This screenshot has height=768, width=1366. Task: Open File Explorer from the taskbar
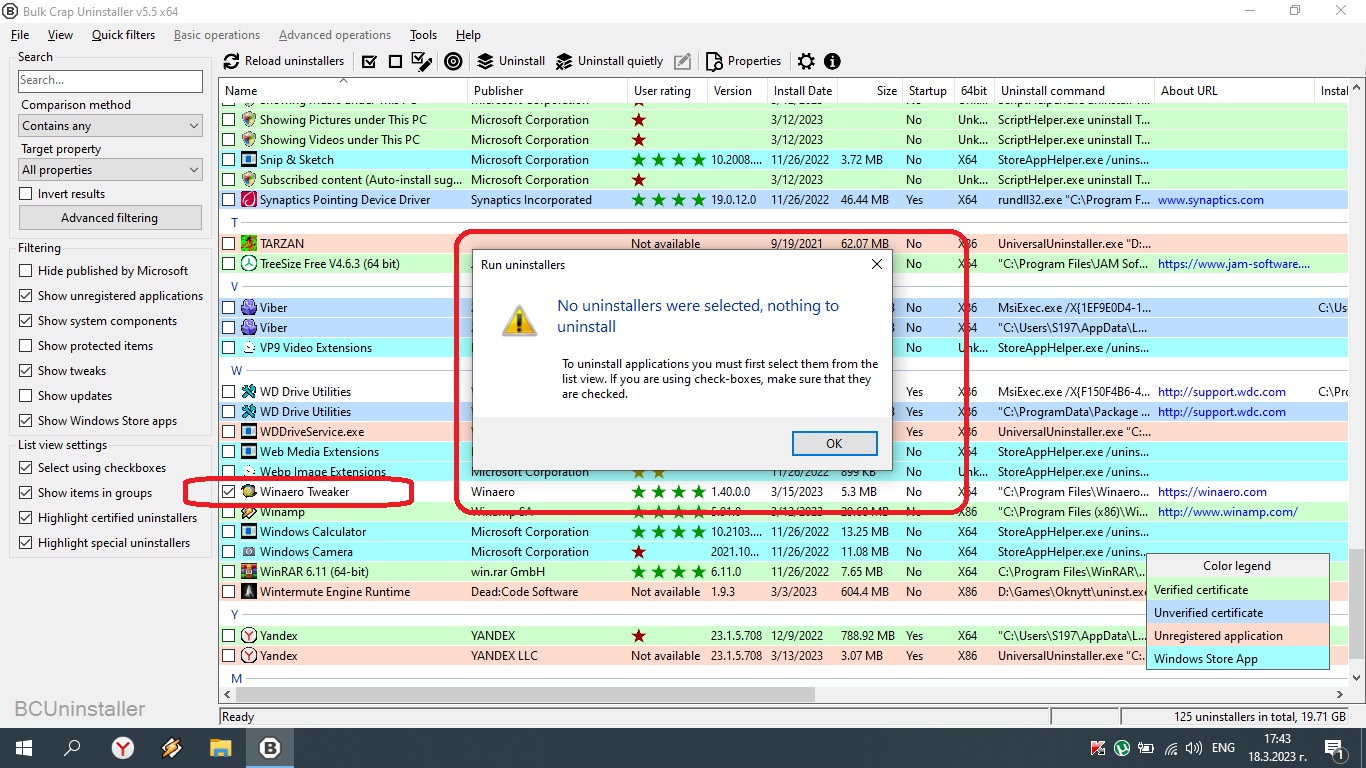[220, 748]
